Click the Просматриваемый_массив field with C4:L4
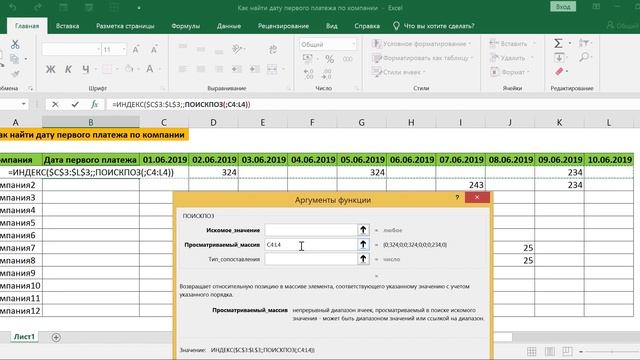The image size is (640, 360). [x=311, y=244]
